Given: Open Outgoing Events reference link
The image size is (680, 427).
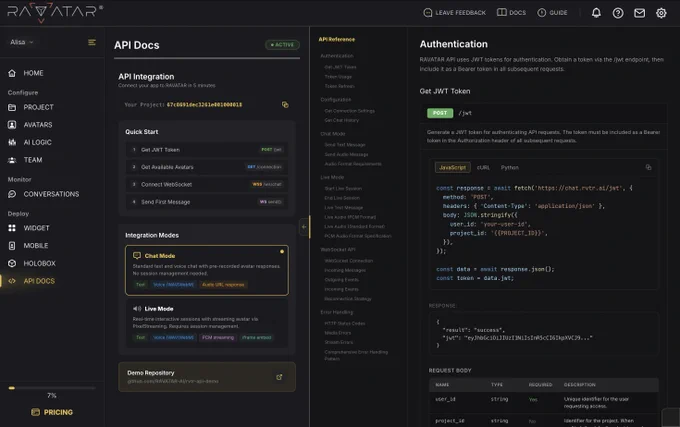Looking at the screenshot, I should (341, 280).
